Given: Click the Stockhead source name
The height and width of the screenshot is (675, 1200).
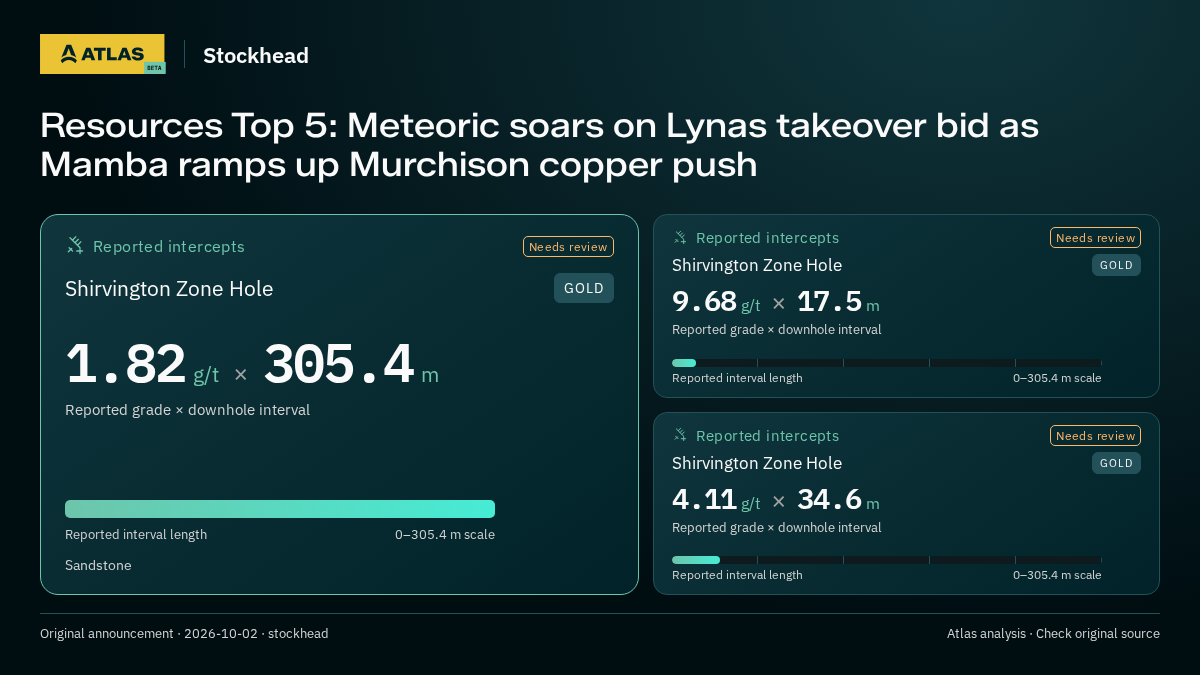Looking at the screenshot, I should pos(256,56).
